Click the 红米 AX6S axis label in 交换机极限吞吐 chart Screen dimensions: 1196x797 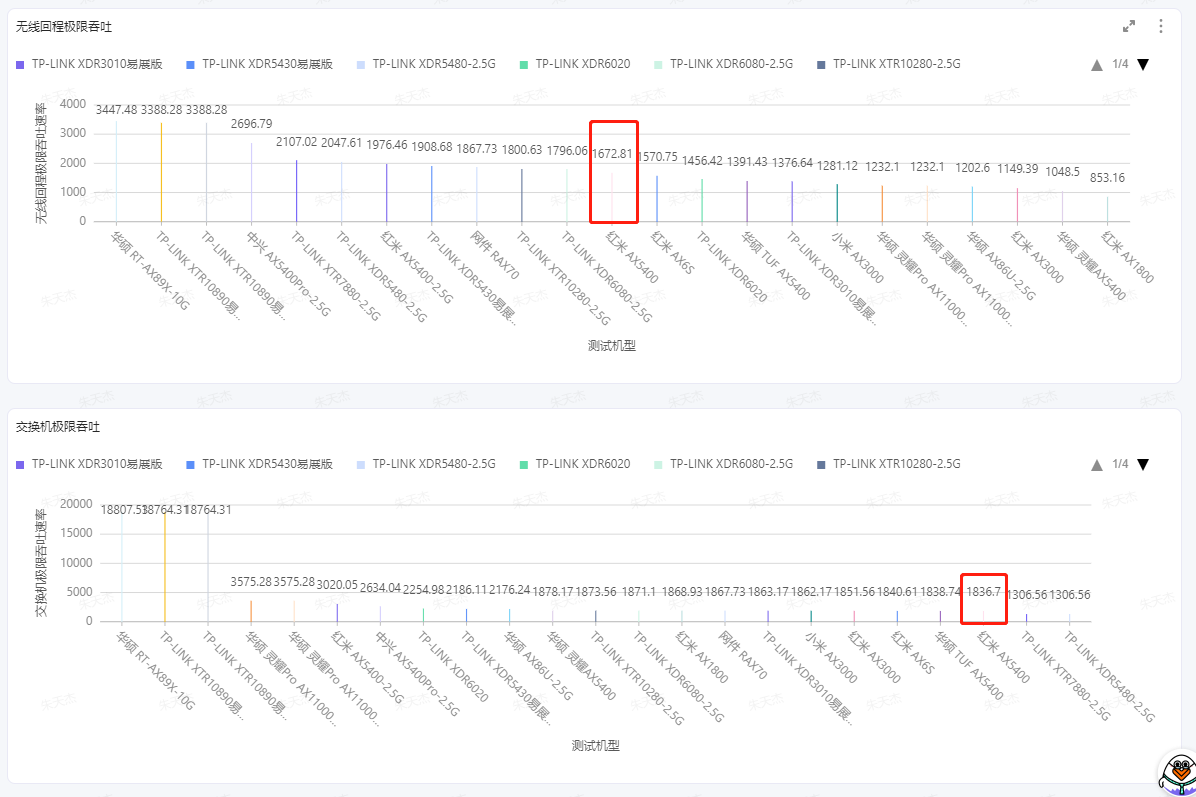click(x=912, y=652)
